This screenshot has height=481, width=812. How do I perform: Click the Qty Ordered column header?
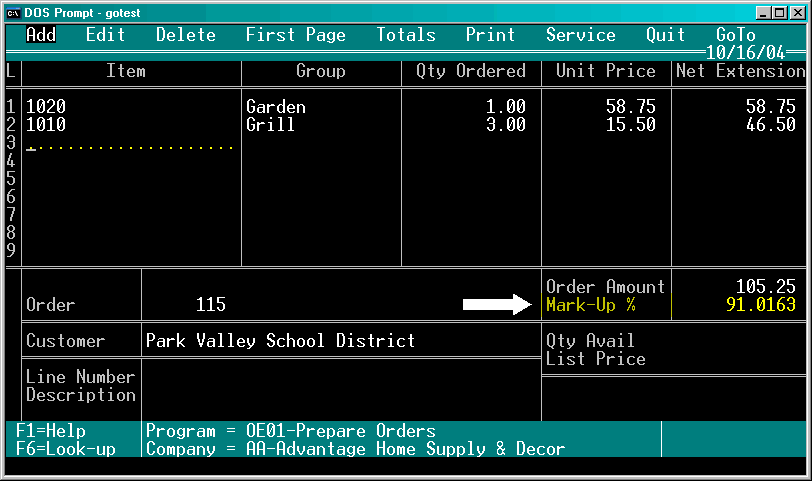click(x=471, y=70)
